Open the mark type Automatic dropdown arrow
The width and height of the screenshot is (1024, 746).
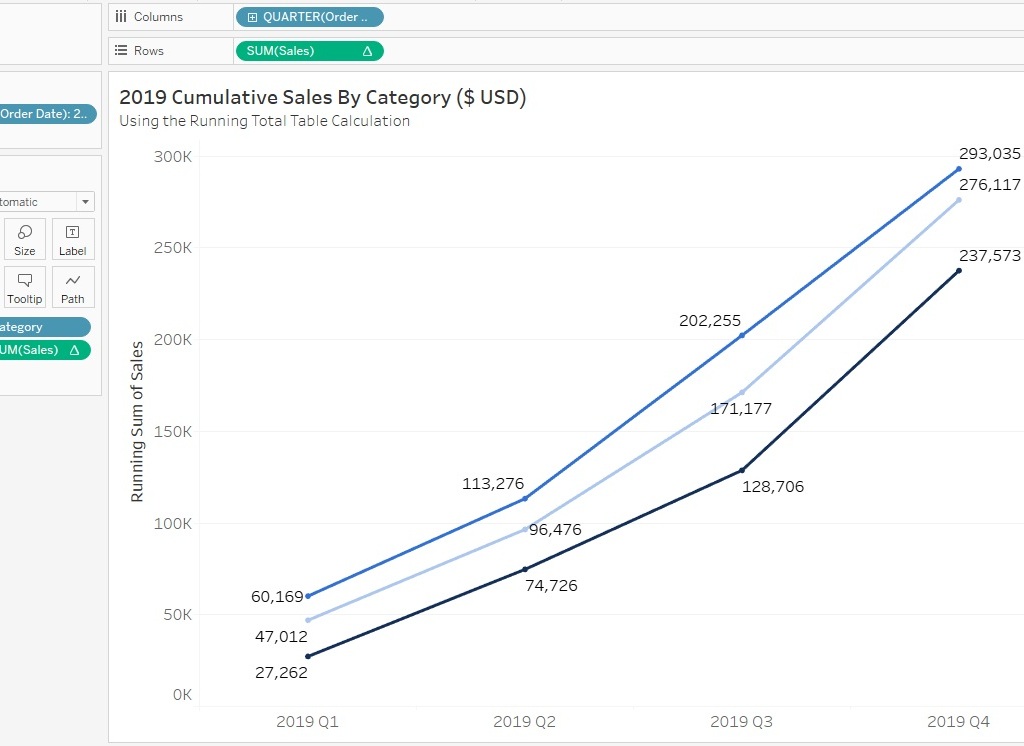(x=84, y=202)
